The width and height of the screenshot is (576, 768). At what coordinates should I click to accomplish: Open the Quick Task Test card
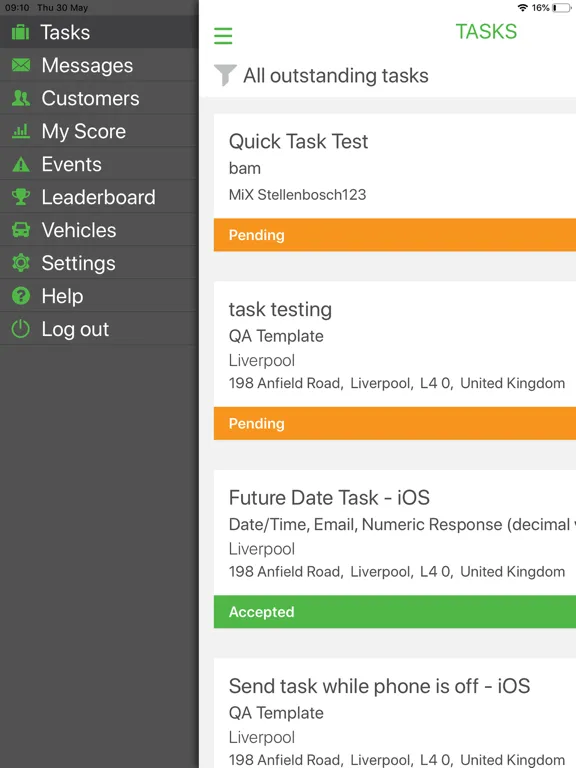click(395, 167)
